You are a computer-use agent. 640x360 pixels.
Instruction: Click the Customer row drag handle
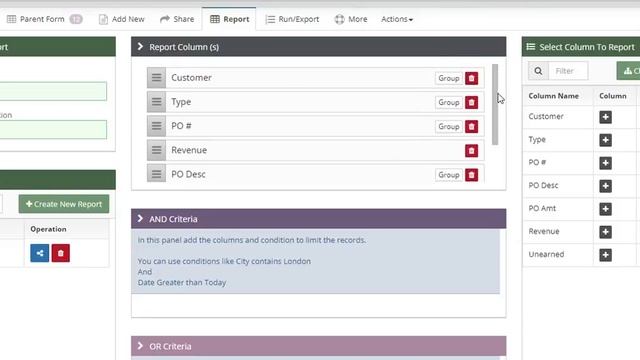pyautogui.click(x=156, y=78)
